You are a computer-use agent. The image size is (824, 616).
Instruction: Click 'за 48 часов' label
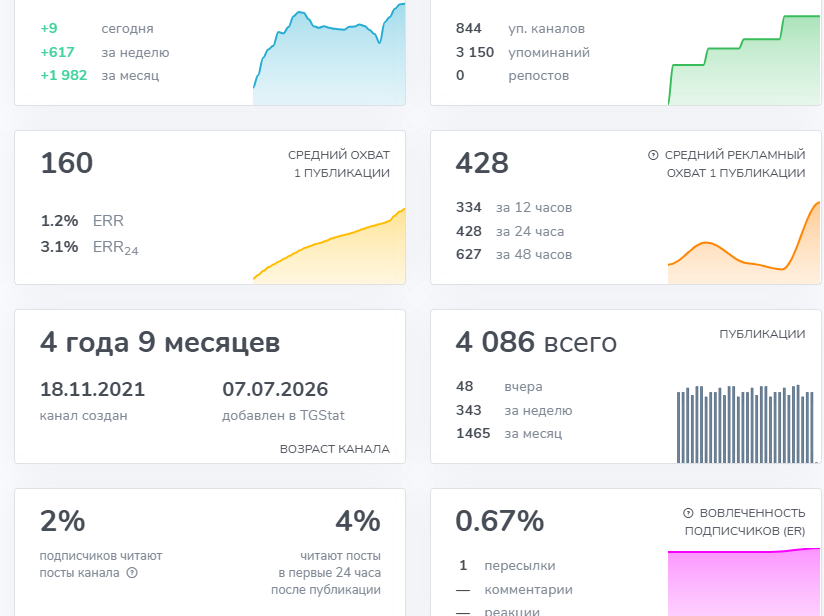[534, 254]
